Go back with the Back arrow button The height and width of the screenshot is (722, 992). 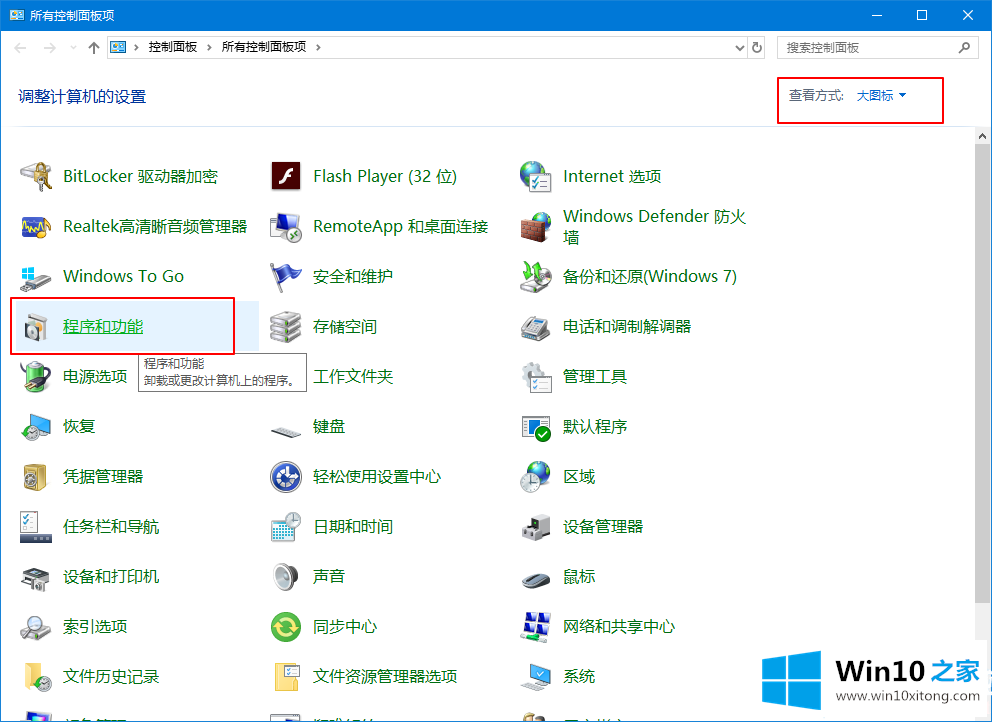tap(20, 47)
